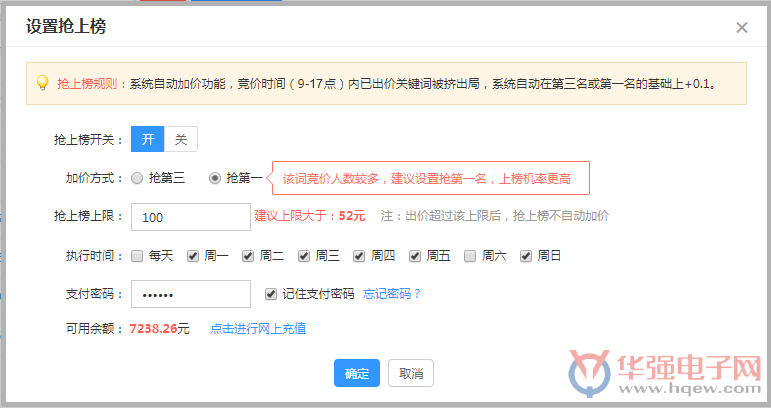Switch 抢上榜开关 to 开
This screenshot has height=408, width=771.
[x=148, y=140]
